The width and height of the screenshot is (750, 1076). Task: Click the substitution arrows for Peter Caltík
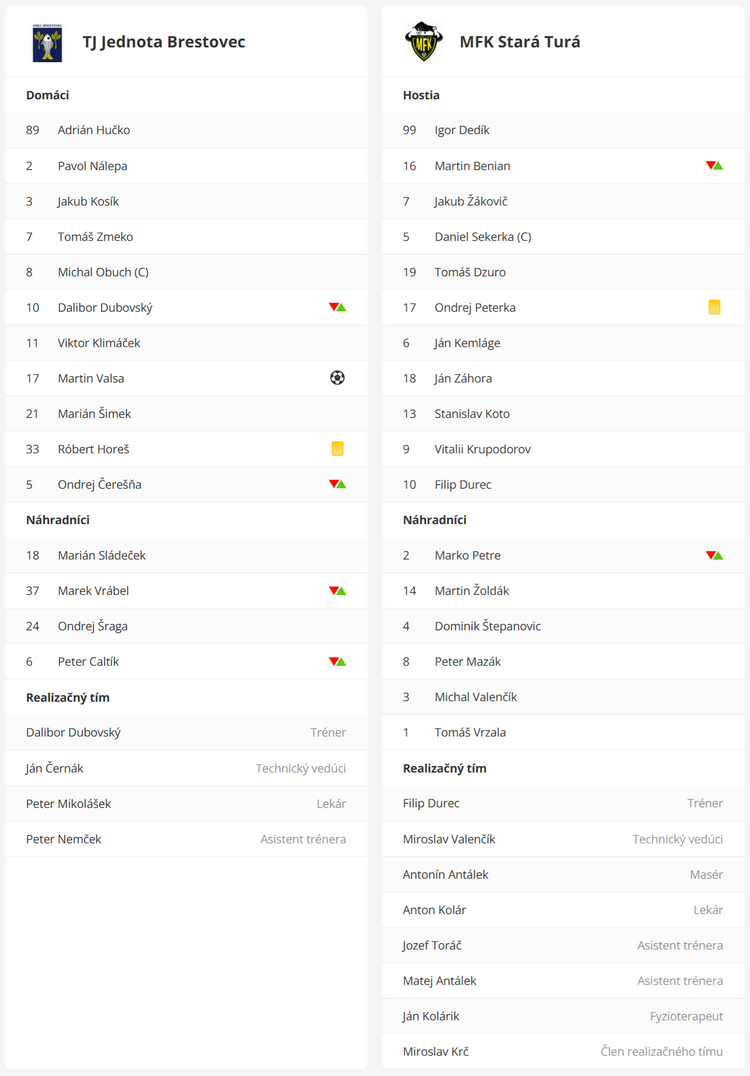(x=338, y=662)
